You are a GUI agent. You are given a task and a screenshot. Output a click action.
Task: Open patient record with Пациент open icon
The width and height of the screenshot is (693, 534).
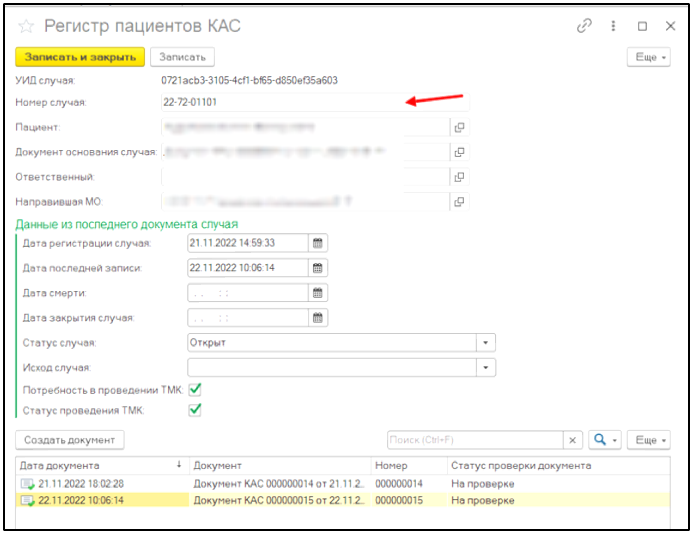460,127
